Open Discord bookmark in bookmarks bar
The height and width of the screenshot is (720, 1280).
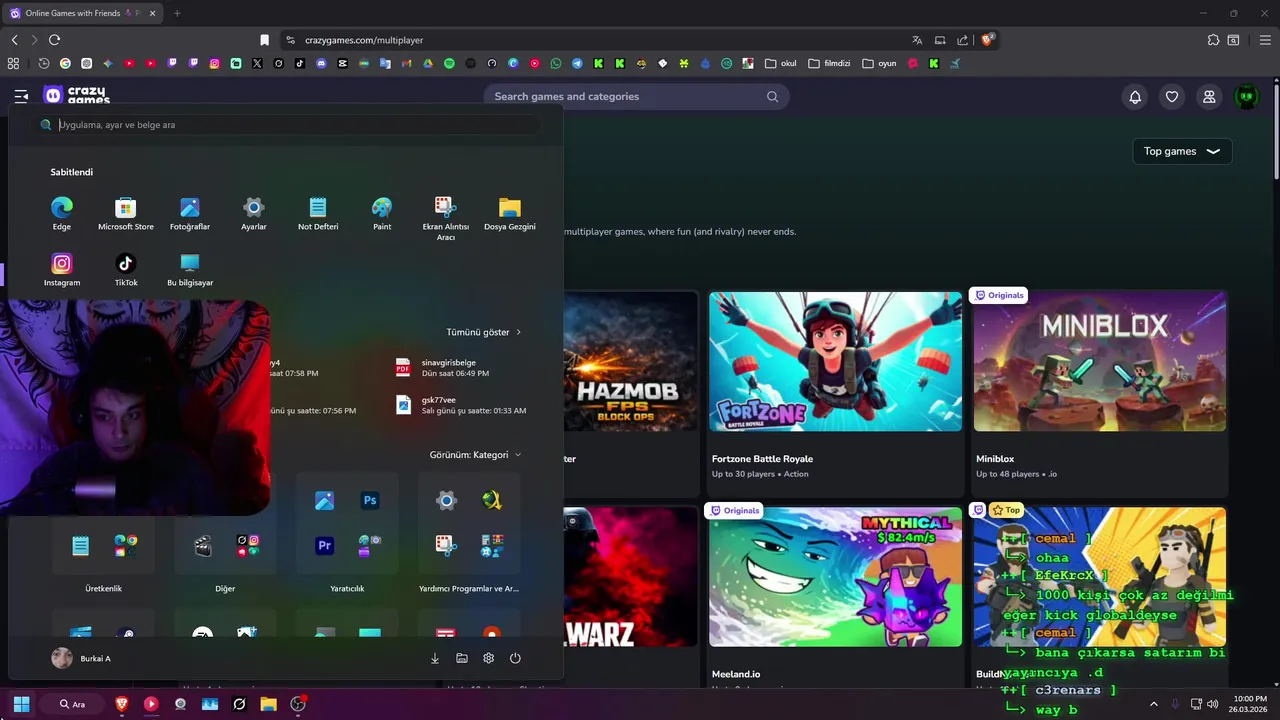point(321,63)
